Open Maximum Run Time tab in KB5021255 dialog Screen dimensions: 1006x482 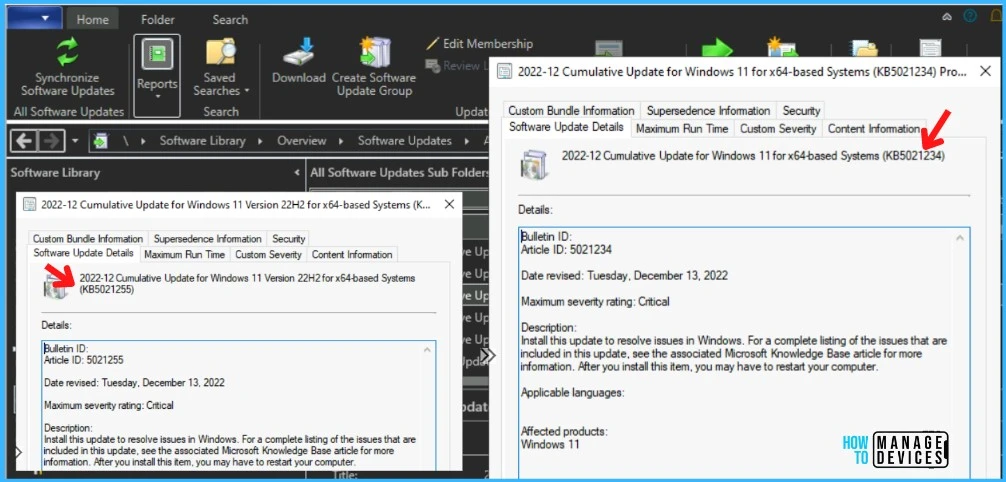coord(185,254)
